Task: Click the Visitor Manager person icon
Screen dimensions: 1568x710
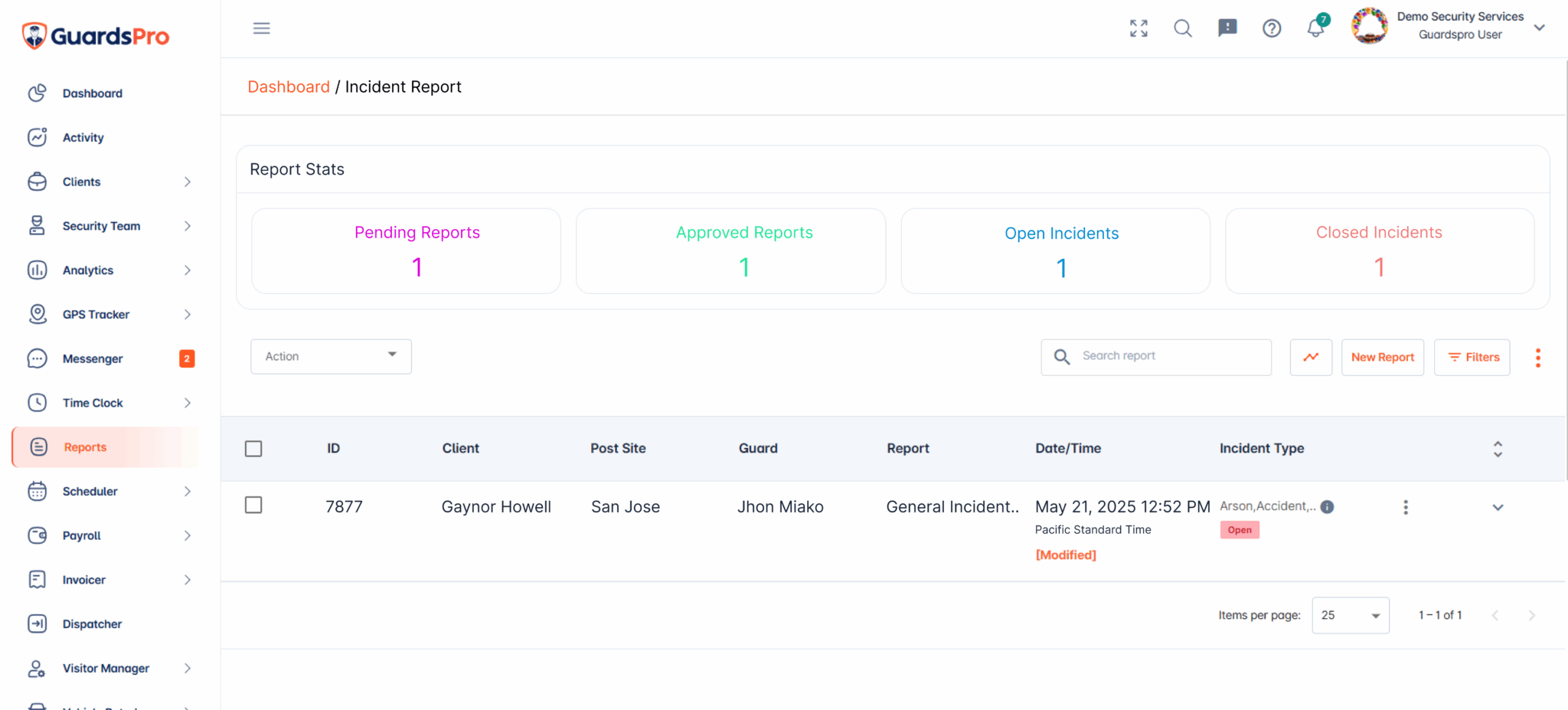Action: [38, 668]
